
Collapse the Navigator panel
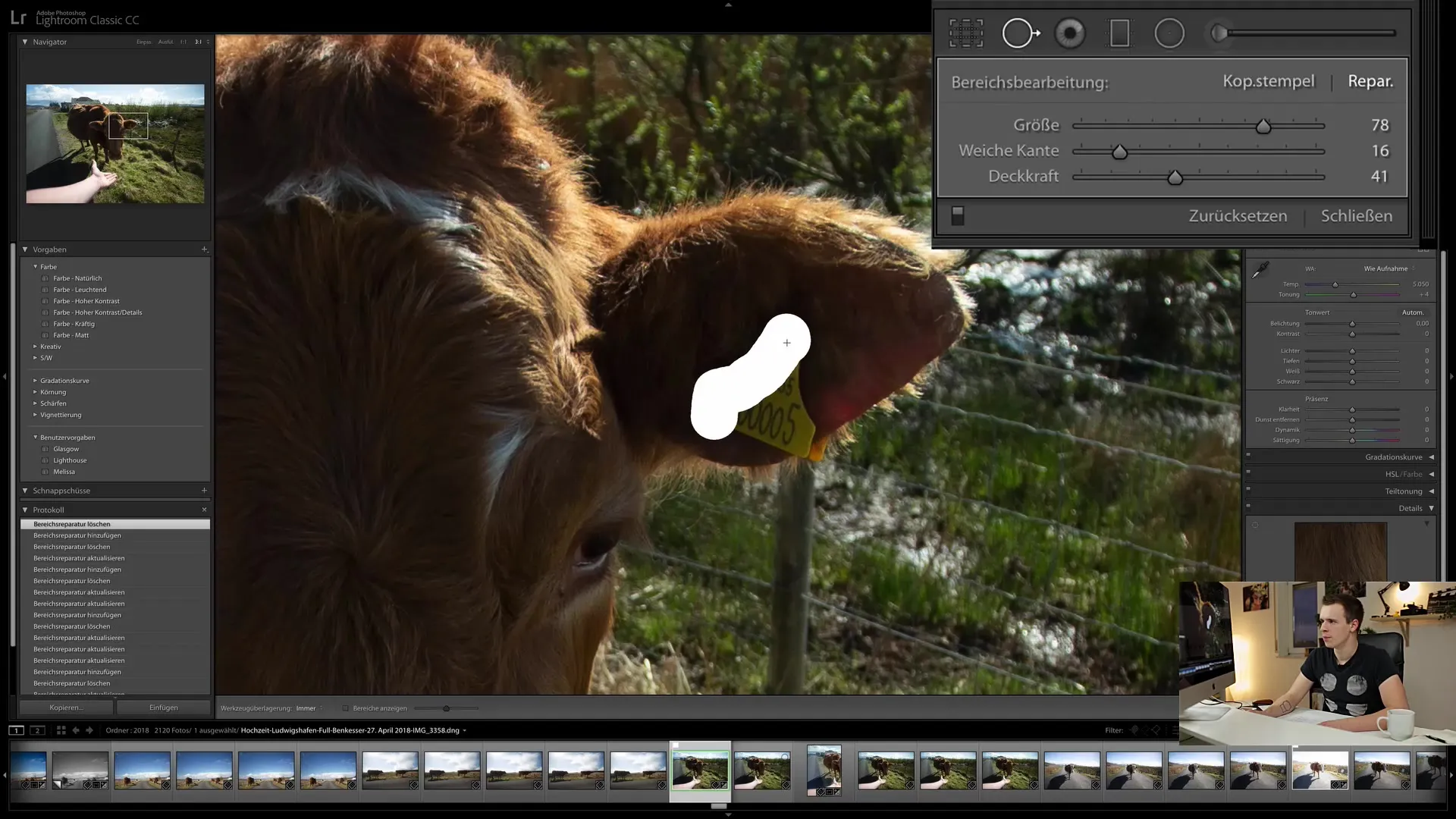coord(25,42)
